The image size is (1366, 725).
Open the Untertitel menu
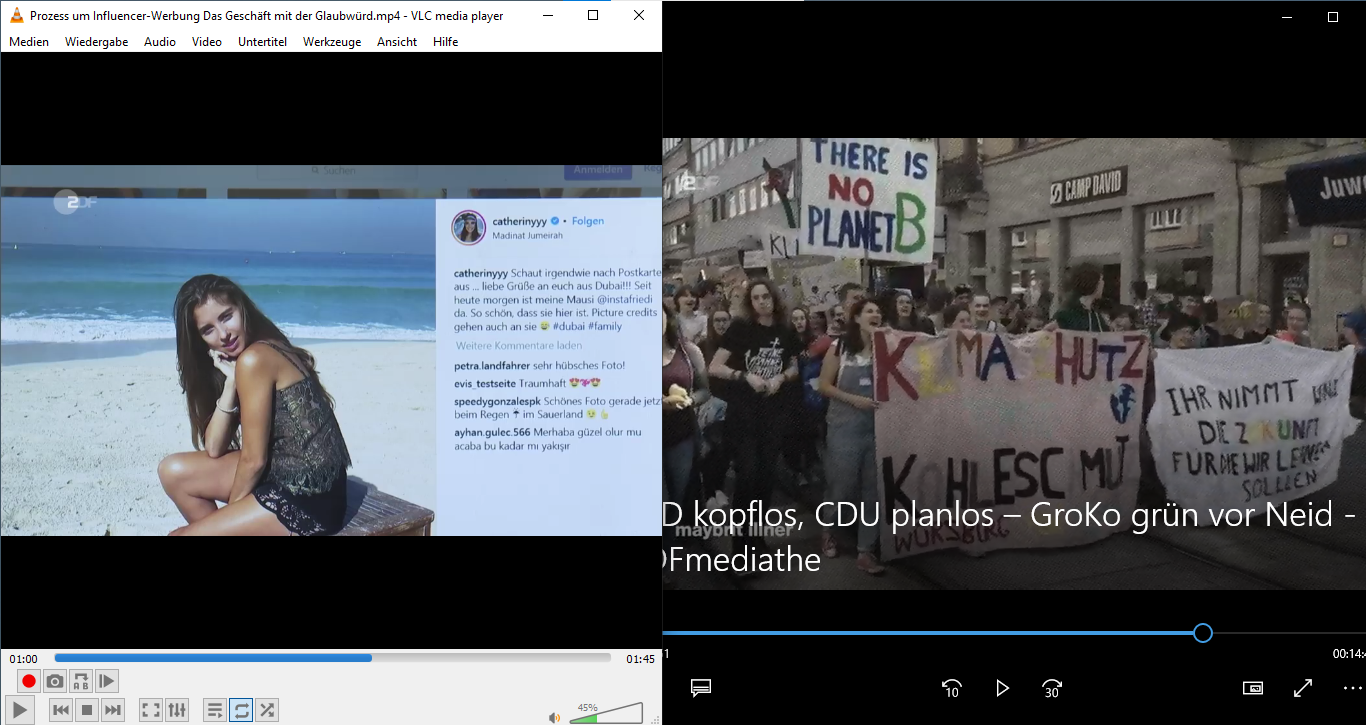pyautogui.click(x=262, y=42)
